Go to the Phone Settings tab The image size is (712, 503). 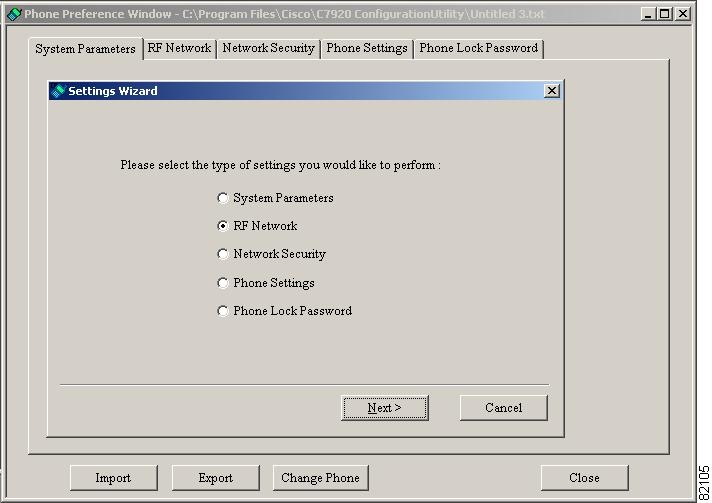coord(367,48)
